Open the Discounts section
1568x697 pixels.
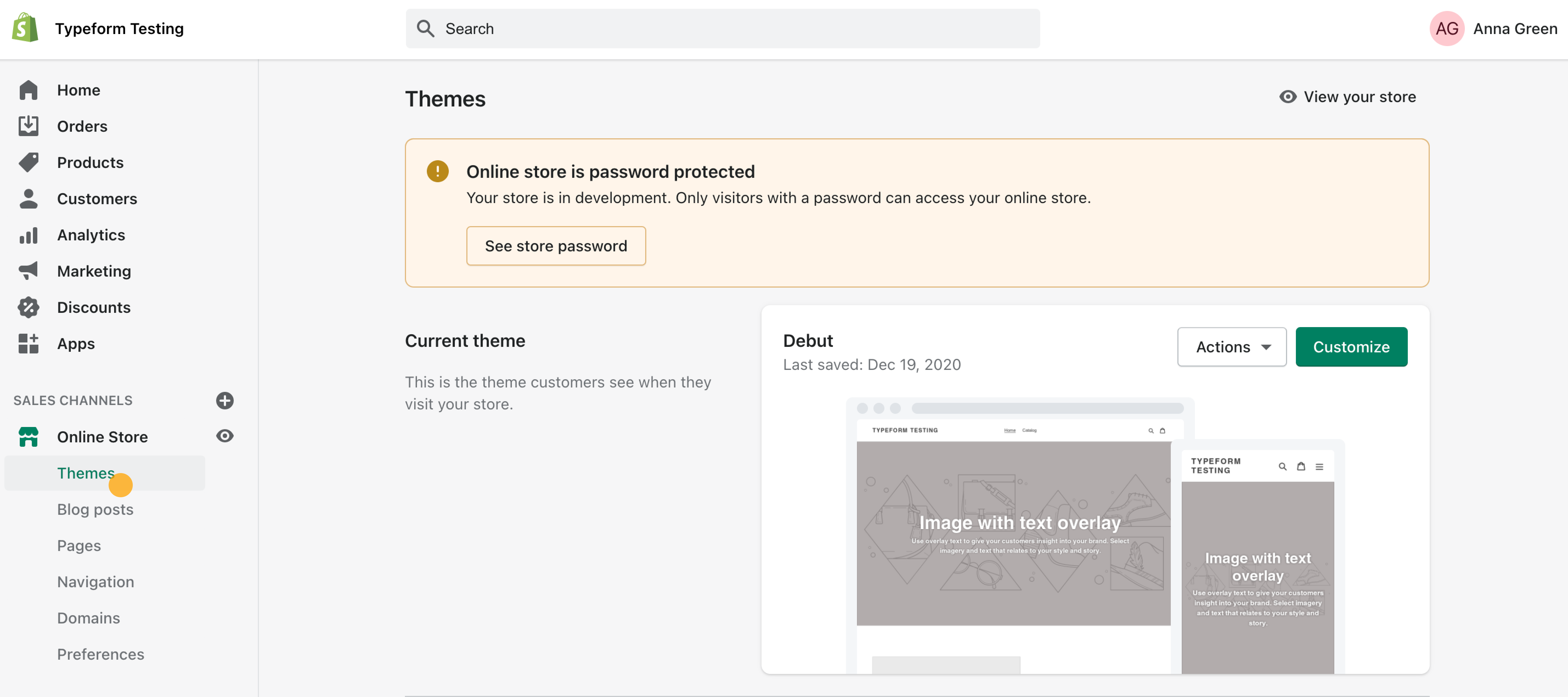[x=94, y=307]
